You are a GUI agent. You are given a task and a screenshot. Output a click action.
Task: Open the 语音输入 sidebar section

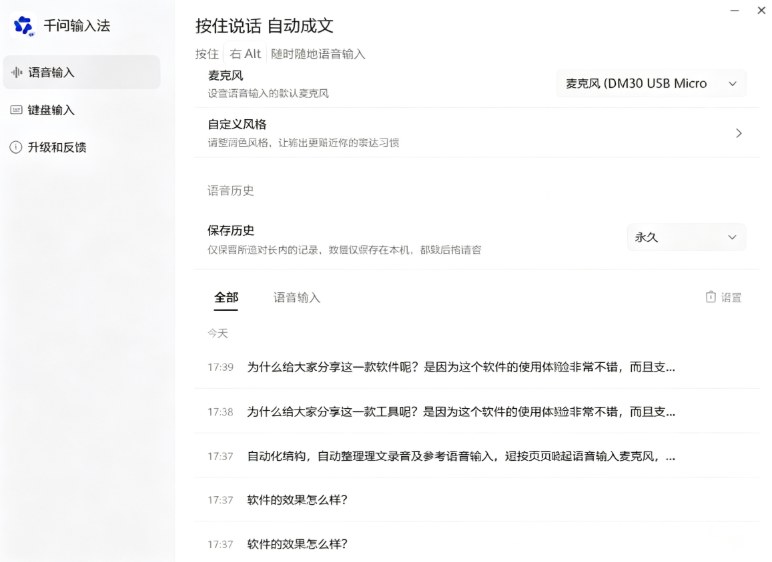tap(82, 72)
